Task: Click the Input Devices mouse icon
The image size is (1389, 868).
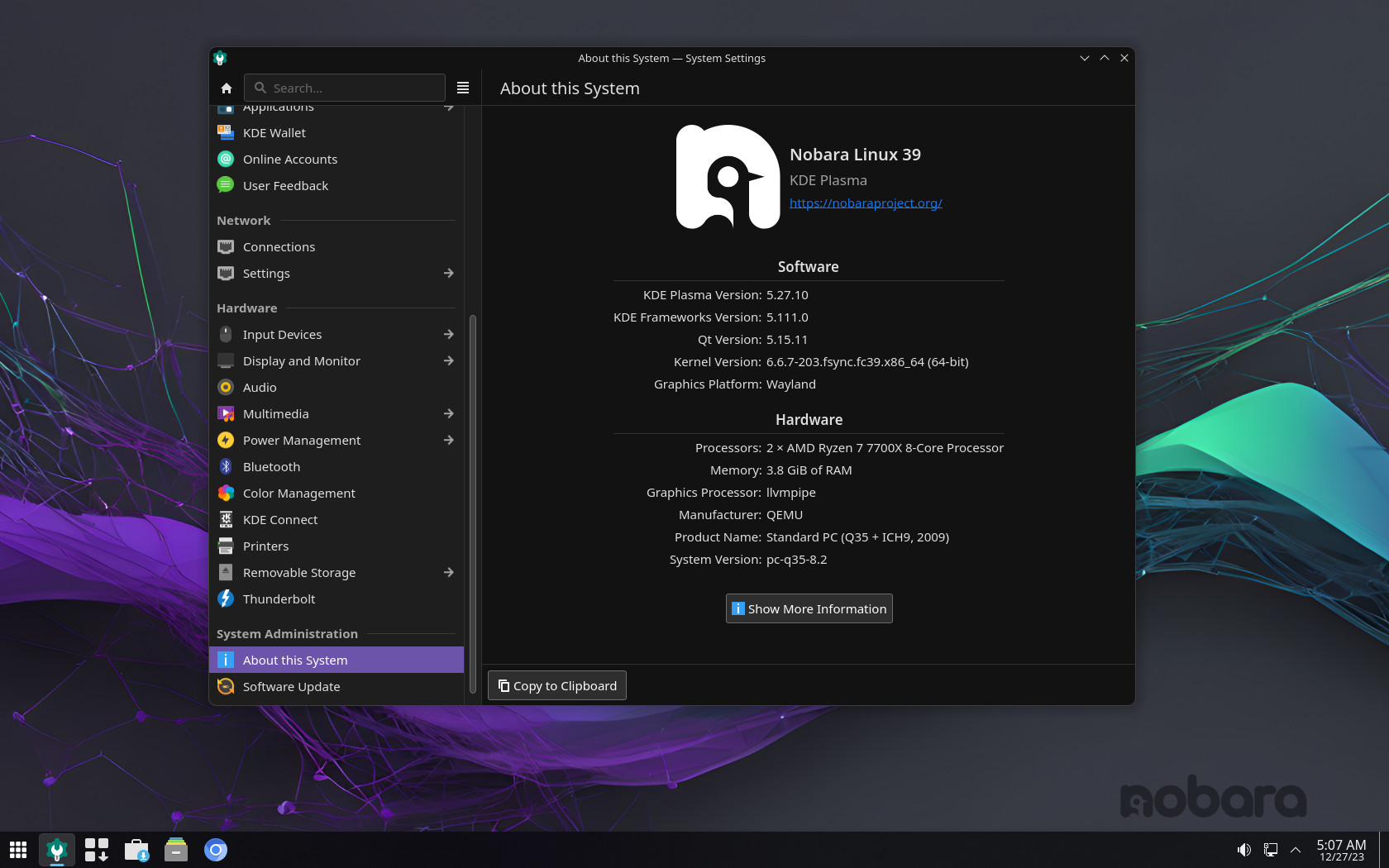Action: (x=226, y=334)
